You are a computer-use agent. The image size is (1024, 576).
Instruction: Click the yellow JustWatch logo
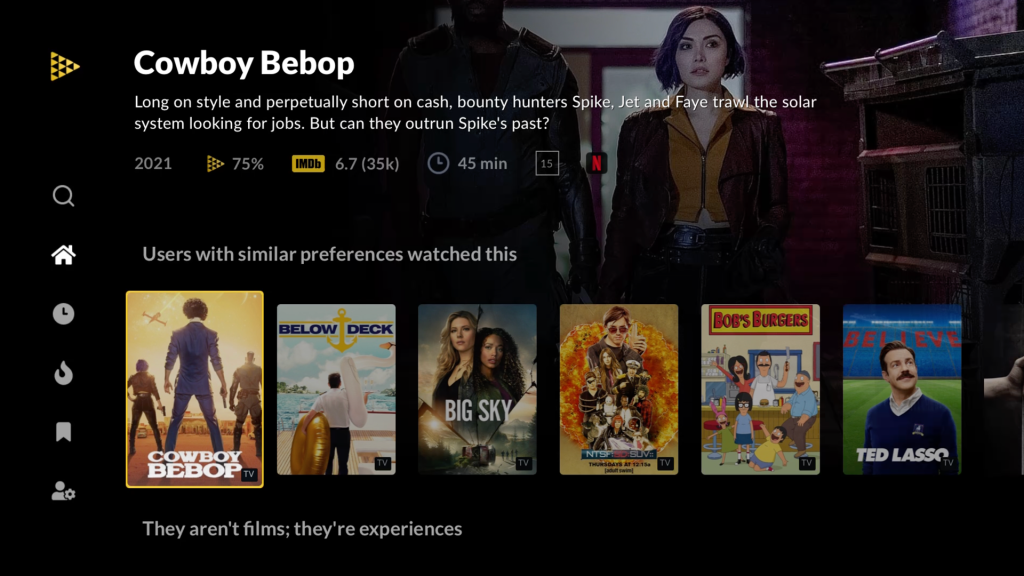coord(65,66)
